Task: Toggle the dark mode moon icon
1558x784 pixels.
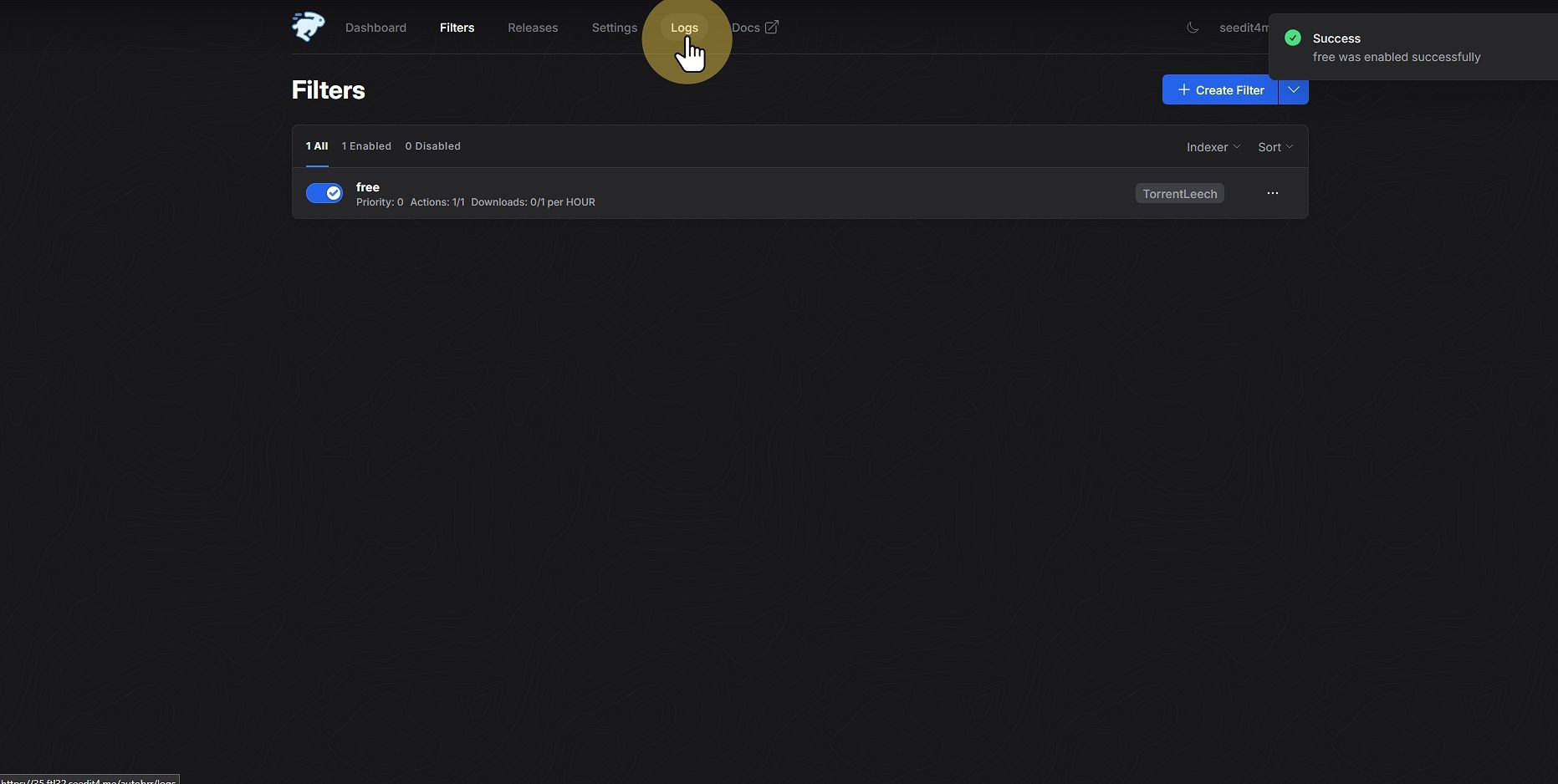Action: (1193, 28)
